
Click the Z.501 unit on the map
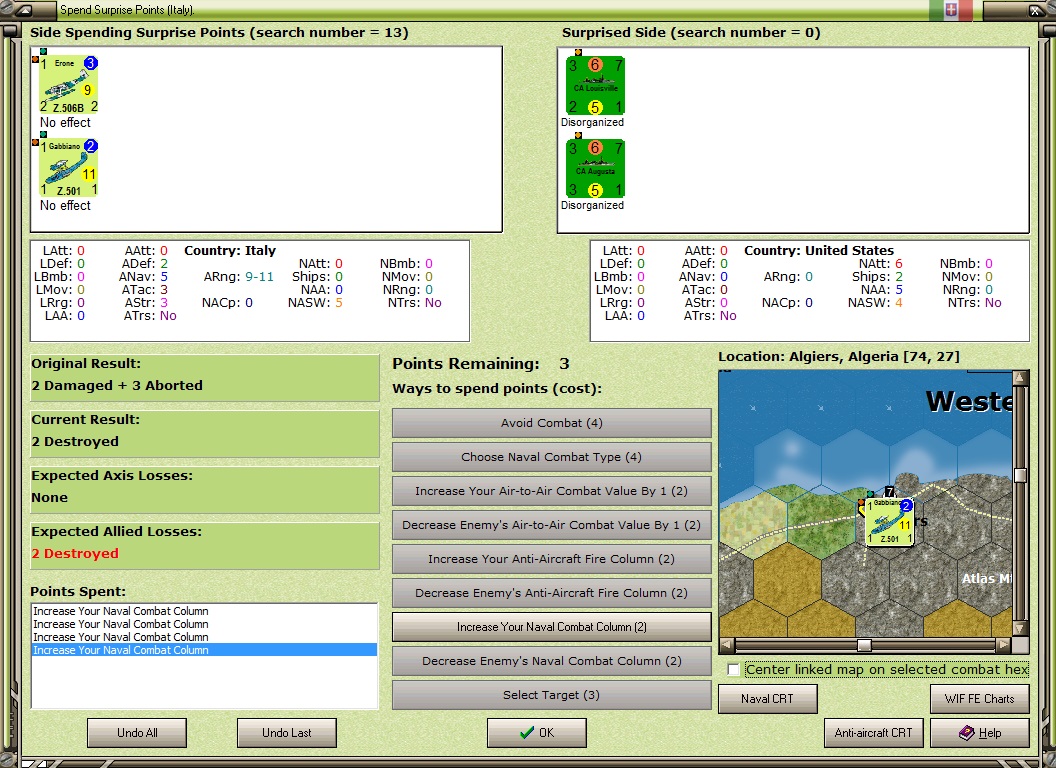pyautogui.click(x=889, y=521)
